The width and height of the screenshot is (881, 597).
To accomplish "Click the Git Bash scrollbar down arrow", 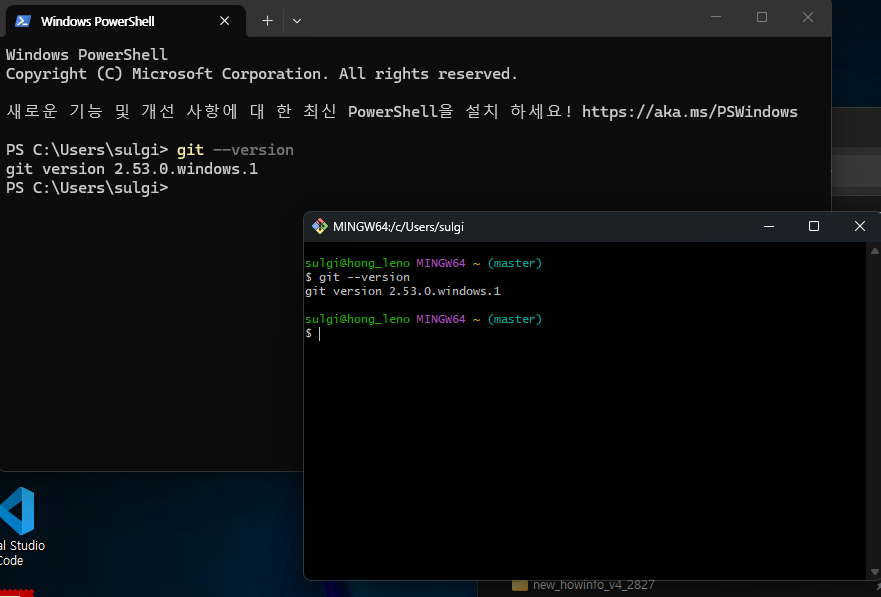I will pyautogui.click(x=873, y=572).
